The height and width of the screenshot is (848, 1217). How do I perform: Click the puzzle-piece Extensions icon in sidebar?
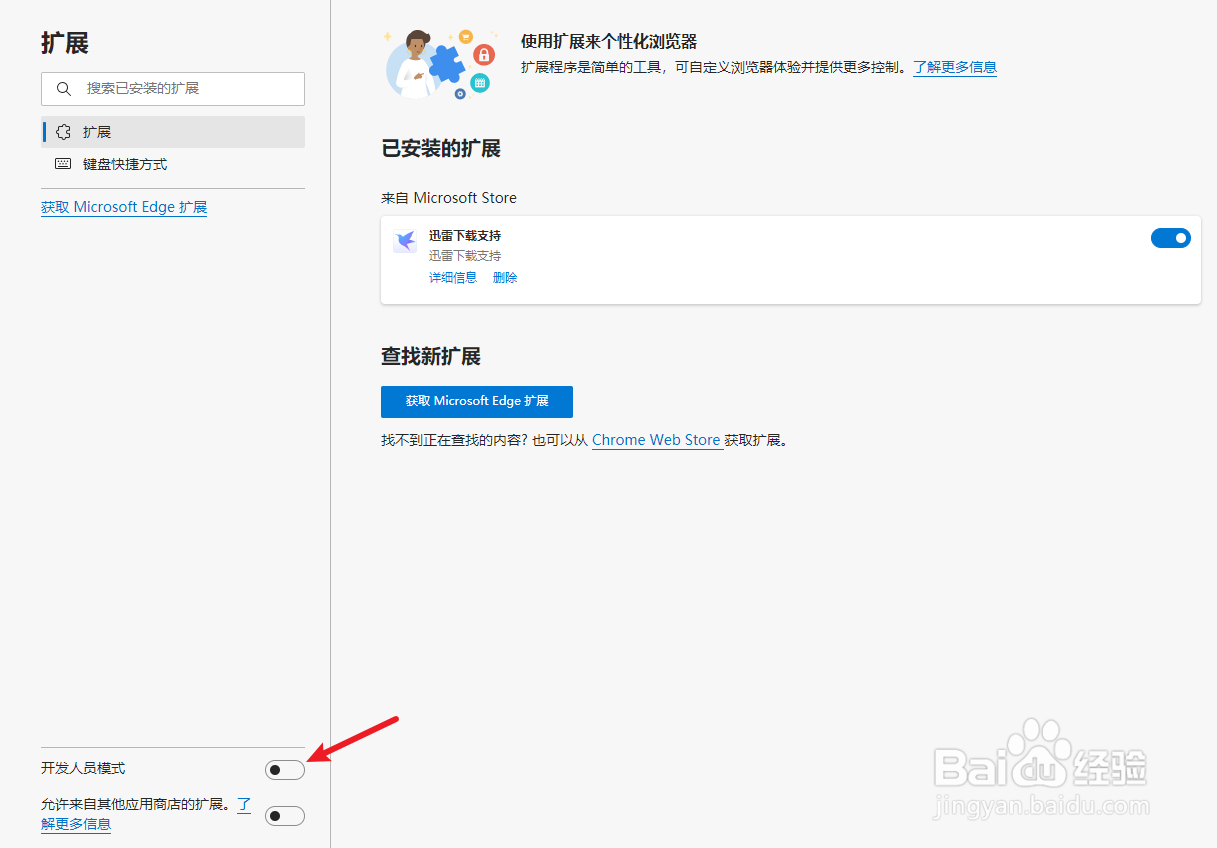point(64,132)
